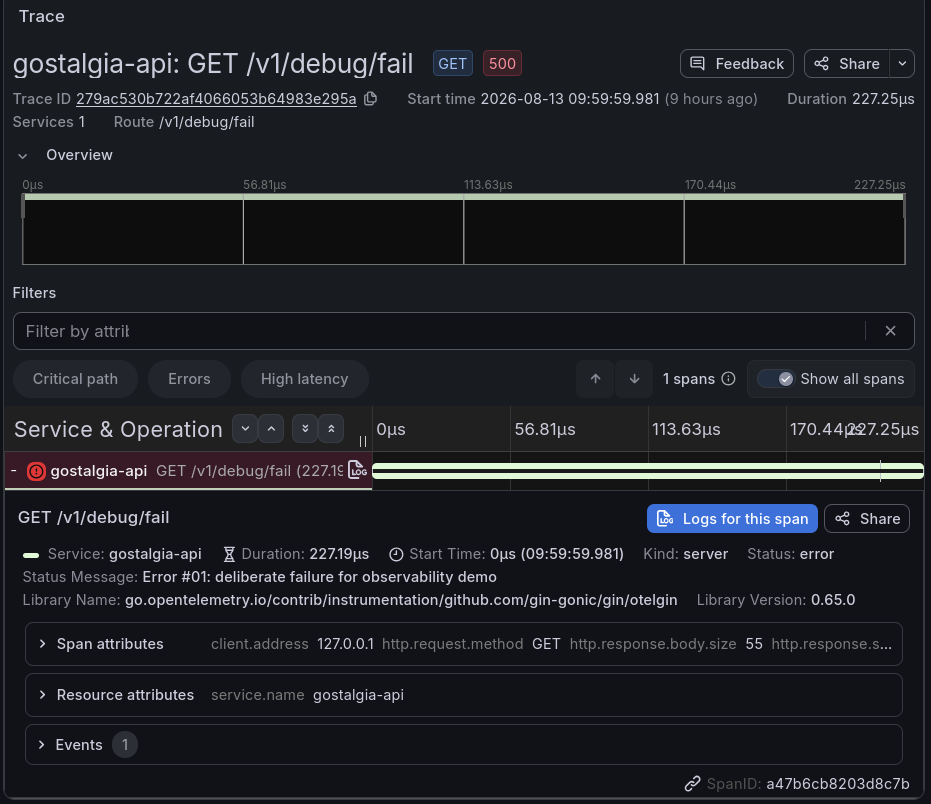Click the column resize handle
Image resolution: width=931 pixels, height=804 pixels.
pos(363,441)
